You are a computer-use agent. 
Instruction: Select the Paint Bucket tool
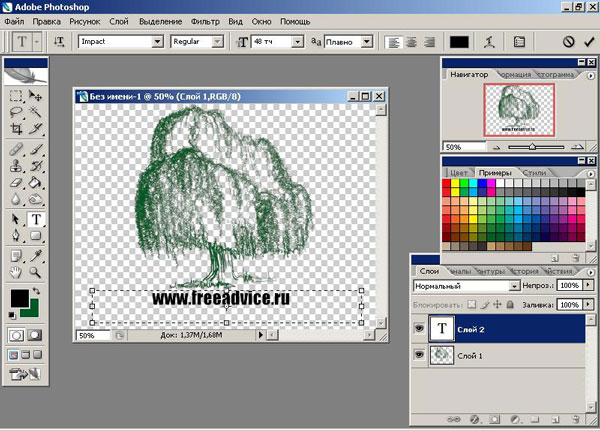(35, 183)
